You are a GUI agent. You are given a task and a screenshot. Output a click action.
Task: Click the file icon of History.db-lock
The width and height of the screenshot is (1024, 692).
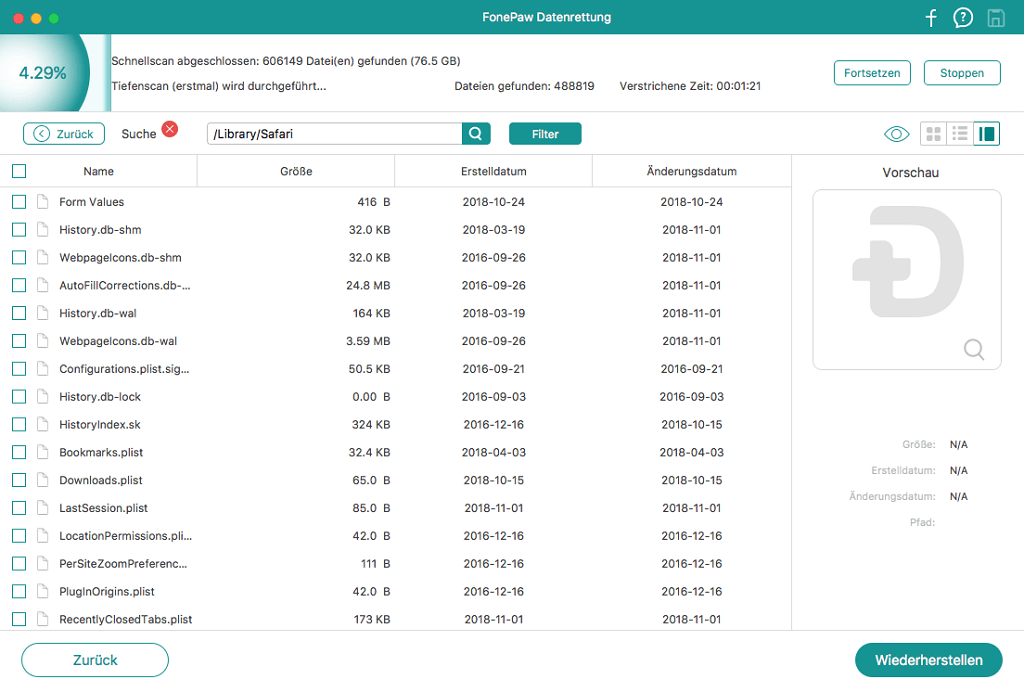pyautogui.click(x=42, y=396)
